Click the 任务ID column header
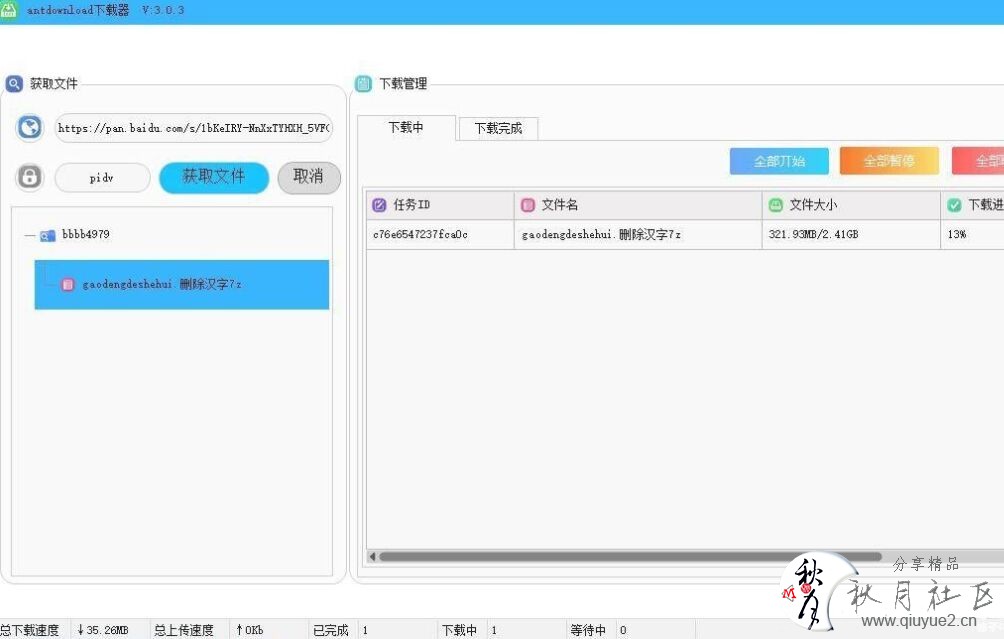Screen dimensions: 1004x639 (x=440, y=205)
